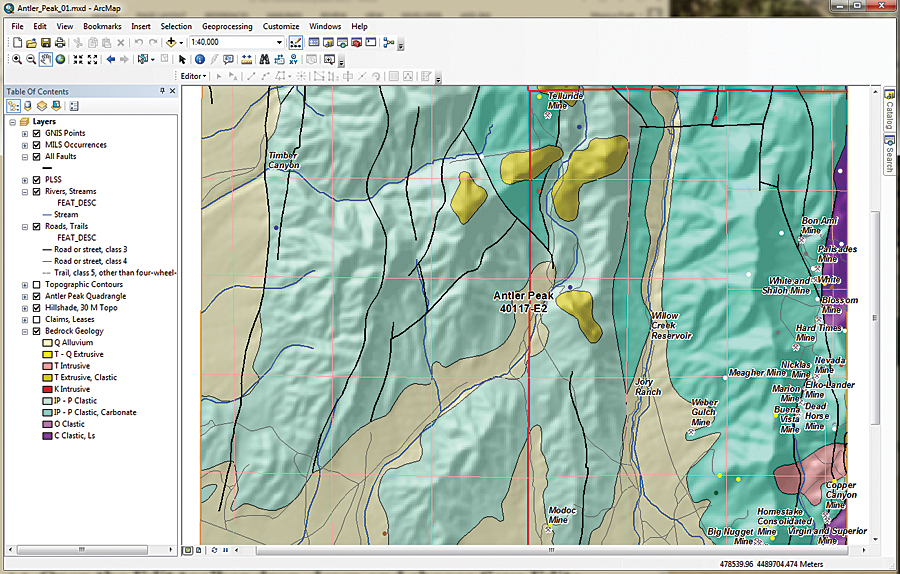900x574 pixels.
Task: Activate the HTML Popup tool
Action: pyautogui.click(x=228, y=60)
